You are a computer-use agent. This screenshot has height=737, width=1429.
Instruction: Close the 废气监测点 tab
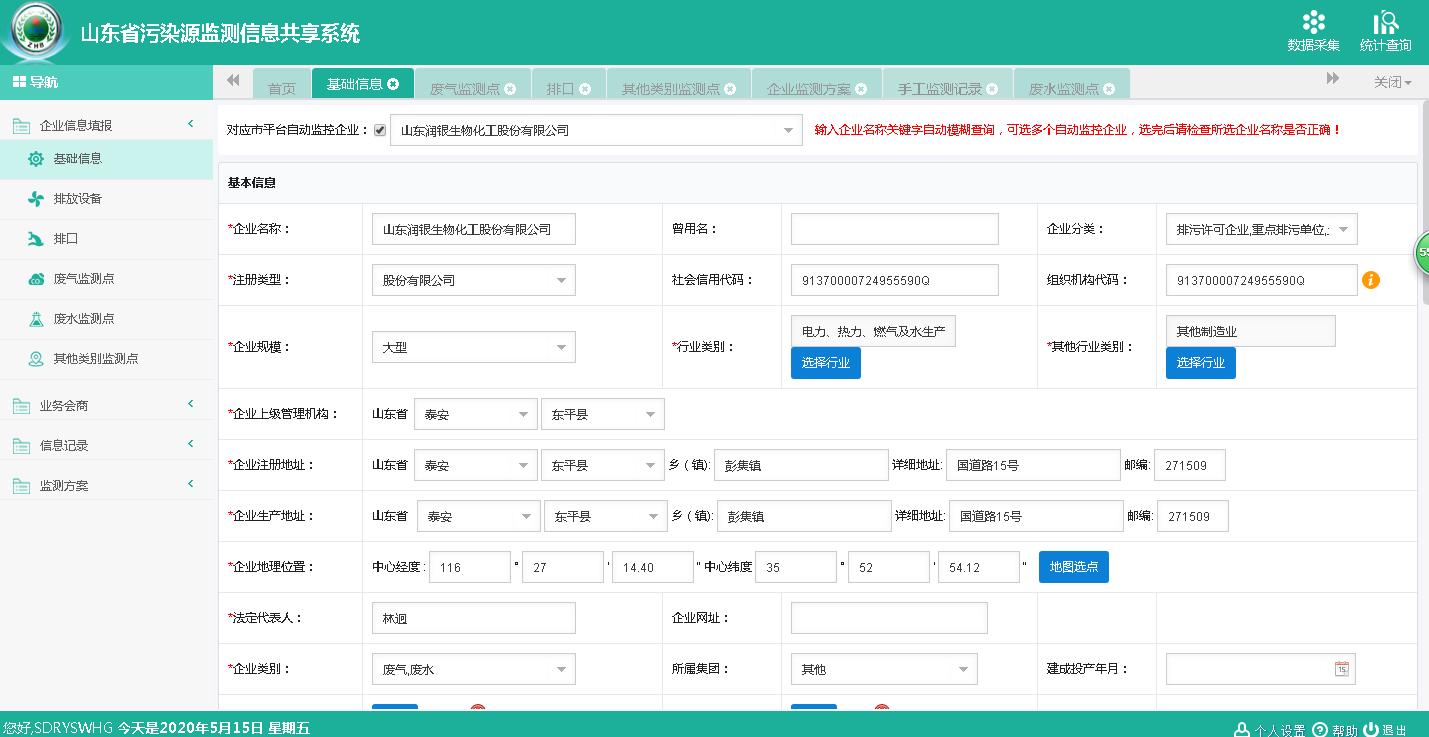(510, 89)
